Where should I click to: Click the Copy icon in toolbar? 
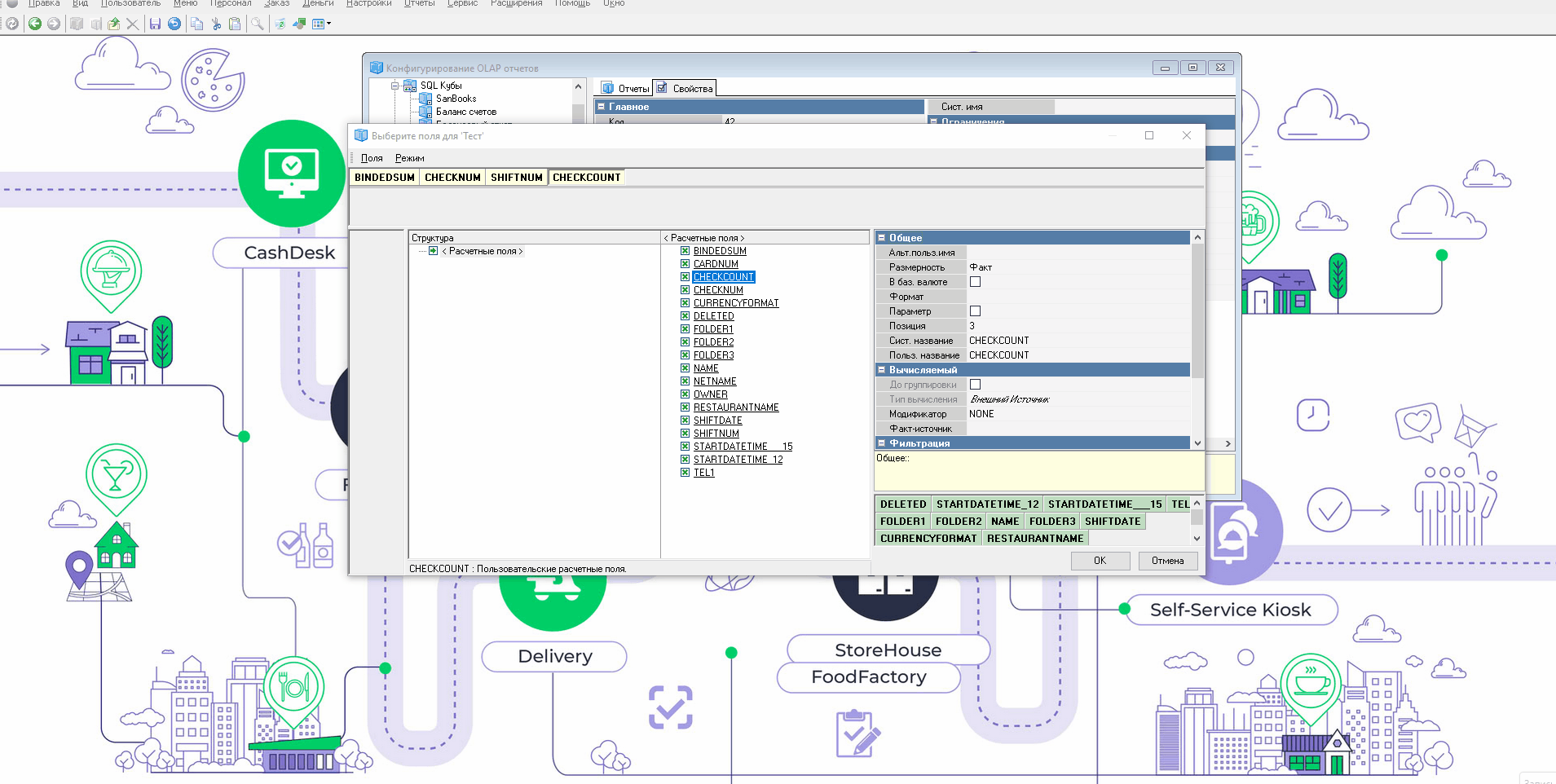196,24
